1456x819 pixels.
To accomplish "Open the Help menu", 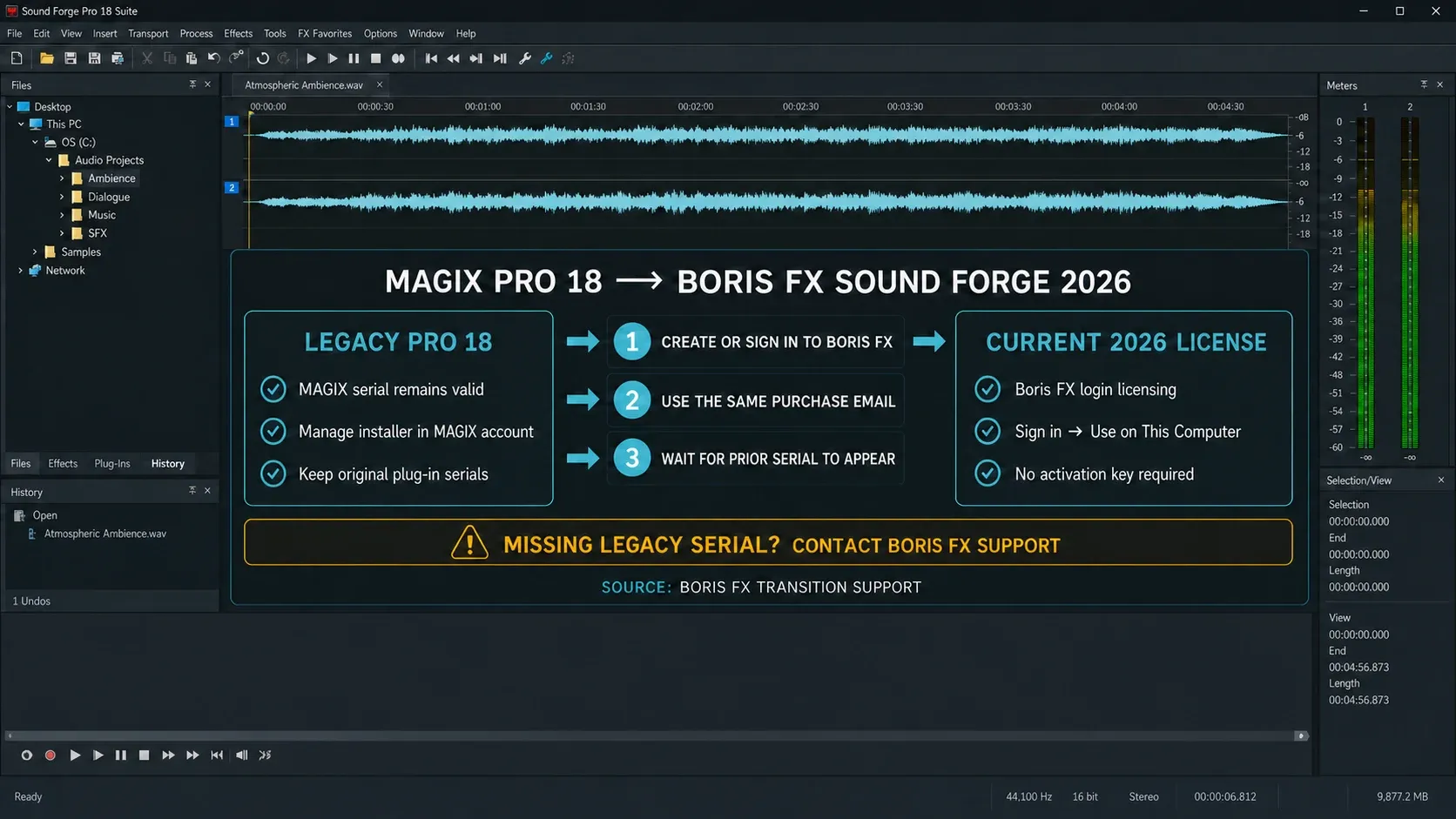I will (466, 33).
